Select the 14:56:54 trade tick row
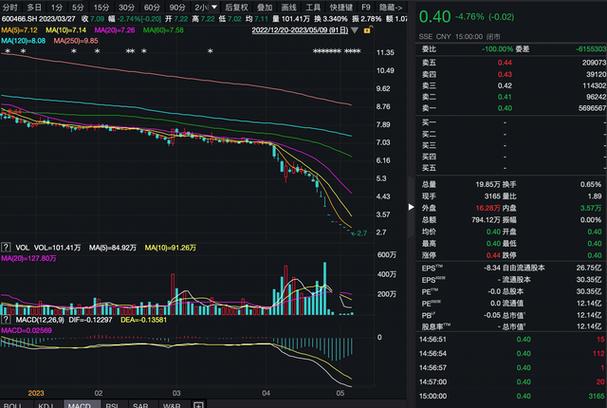 [x=512, y=353]
